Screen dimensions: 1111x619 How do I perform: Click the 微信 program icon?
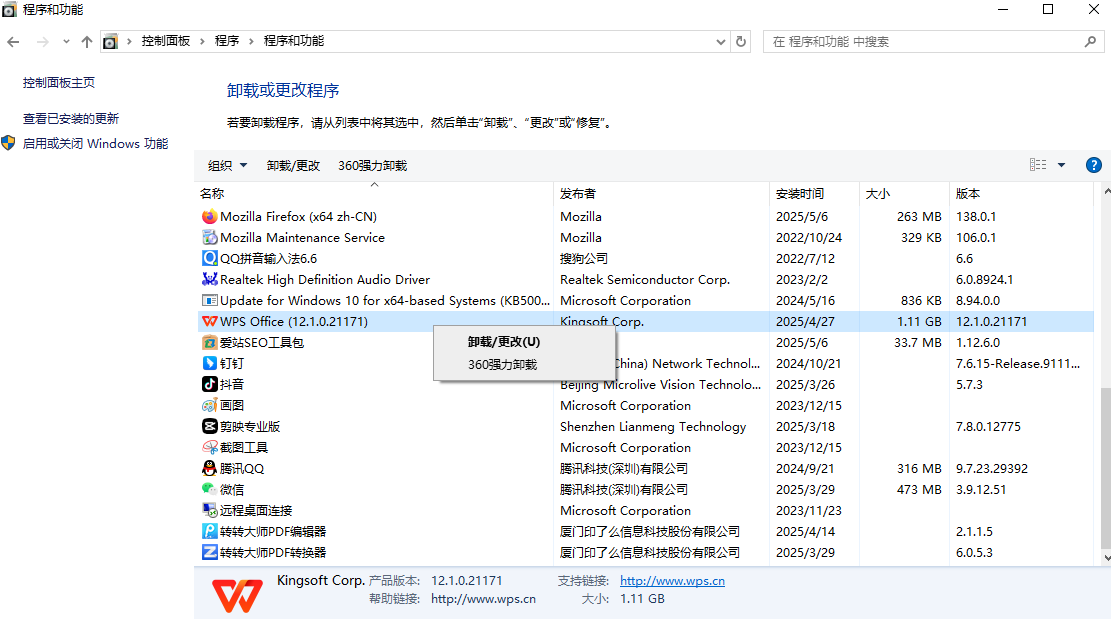point(210,489)
